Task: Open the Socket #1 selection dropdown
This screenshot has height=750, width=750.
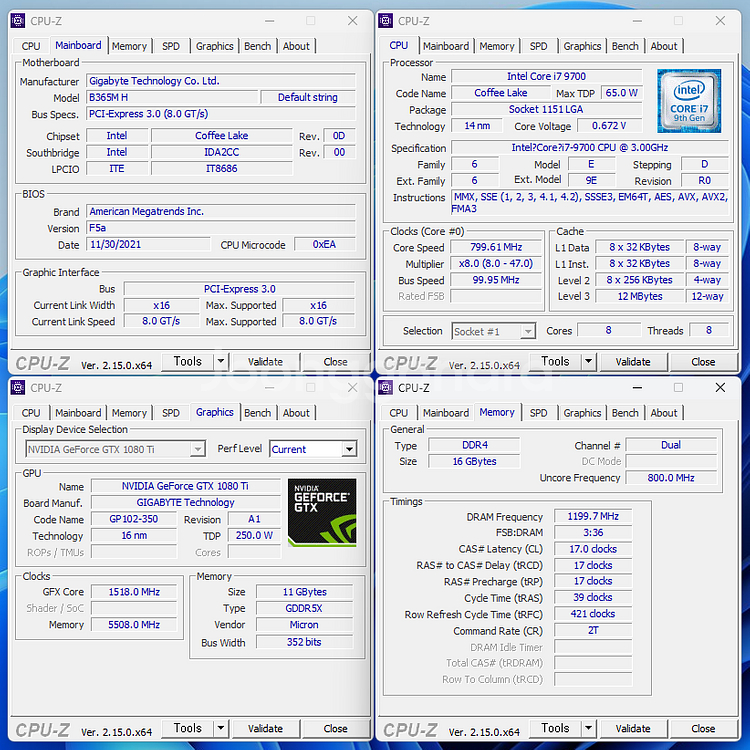Action: coord(494,331)
